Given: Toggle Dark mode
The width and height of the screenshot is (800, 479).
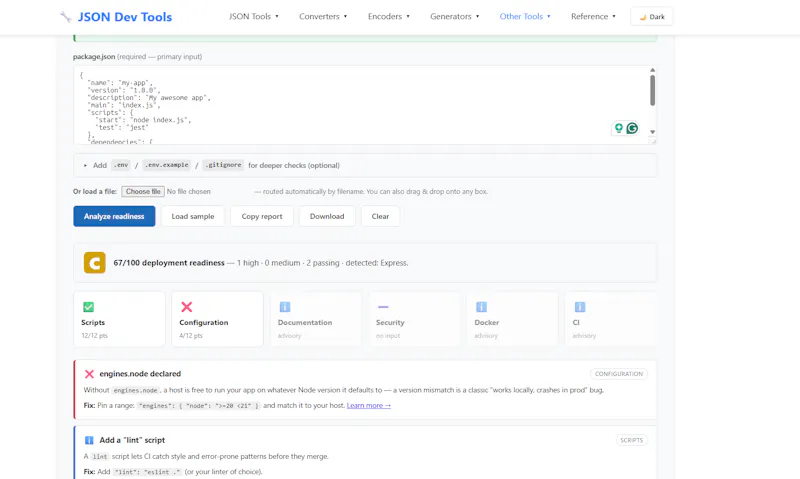Looking at the screenshot, I should coord(652,16).
